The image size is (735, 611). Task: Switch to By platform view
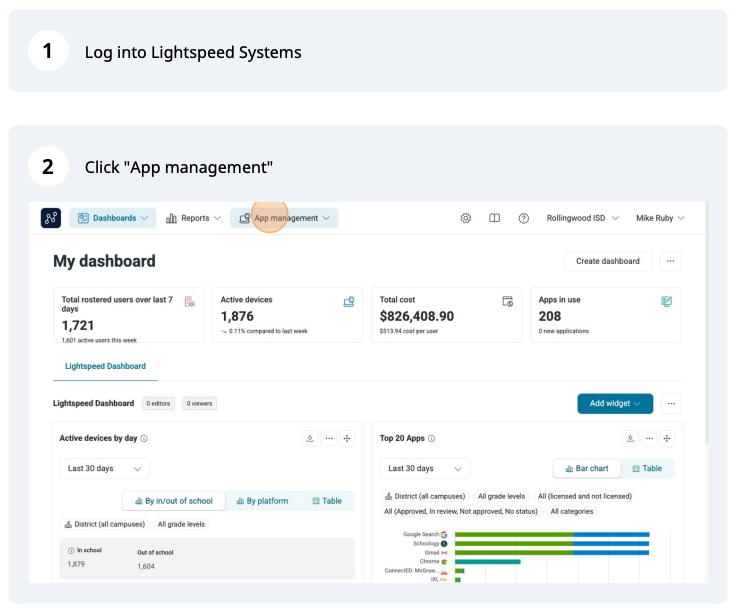click(x=262, y=501)
